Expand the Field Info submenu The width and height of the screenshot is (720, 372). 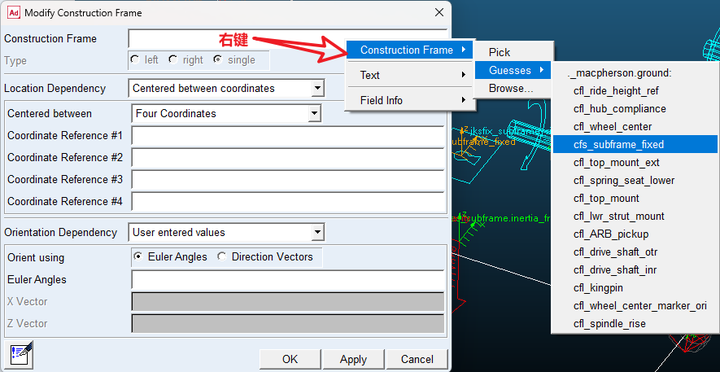pyautogui.click(x=410, y=100)
